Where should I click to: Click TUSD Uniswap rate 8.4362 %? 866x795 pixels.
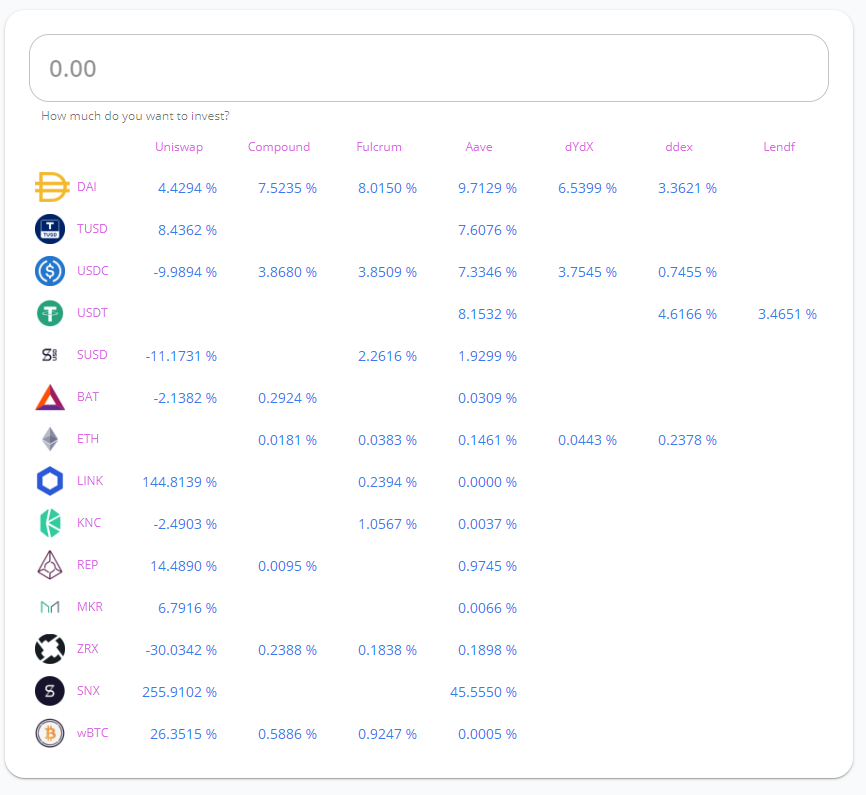click(x=187, y=230)
